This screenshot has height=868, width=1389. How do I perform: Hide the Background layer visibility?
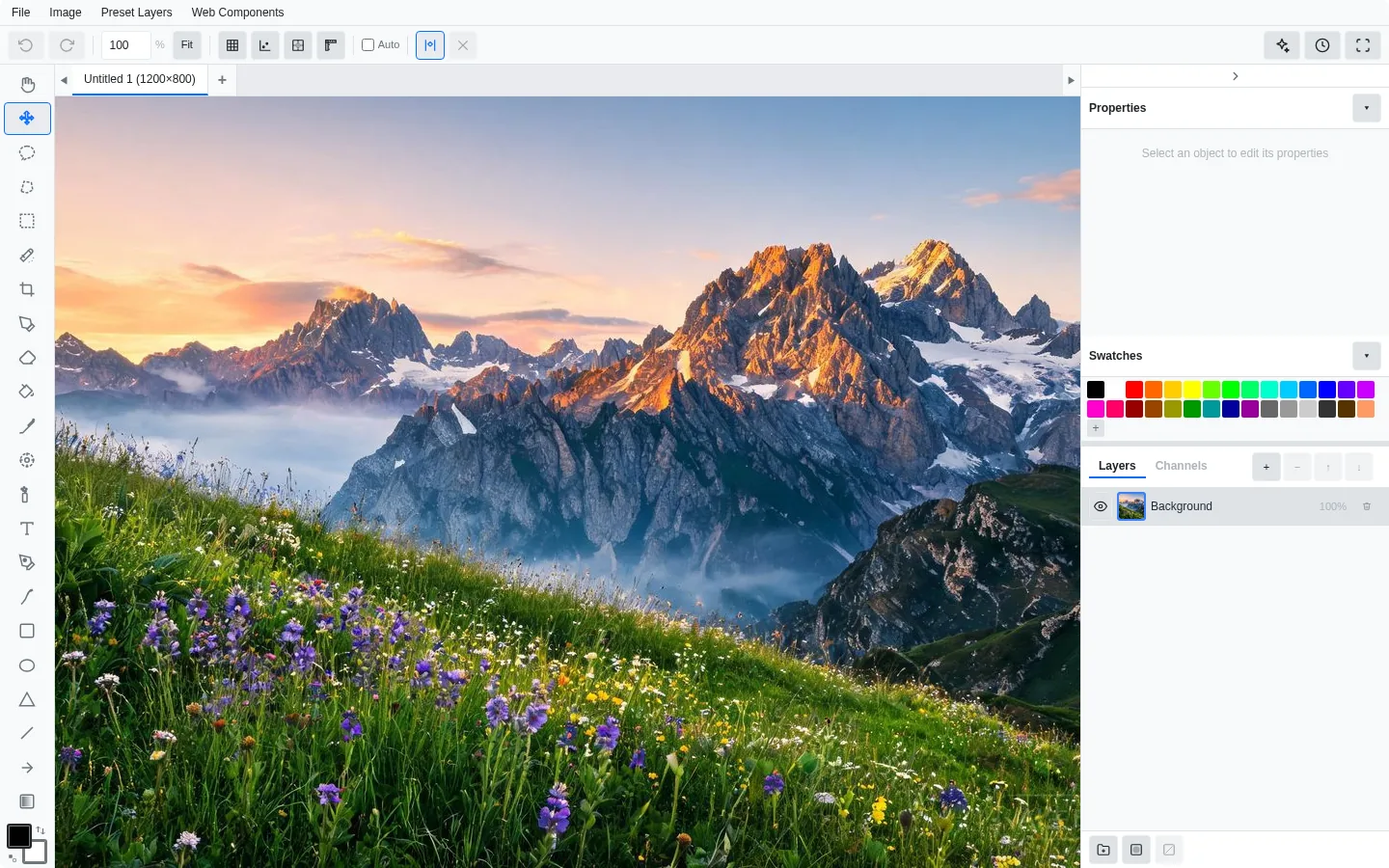pyautogui.click(x=1101, y=506)
